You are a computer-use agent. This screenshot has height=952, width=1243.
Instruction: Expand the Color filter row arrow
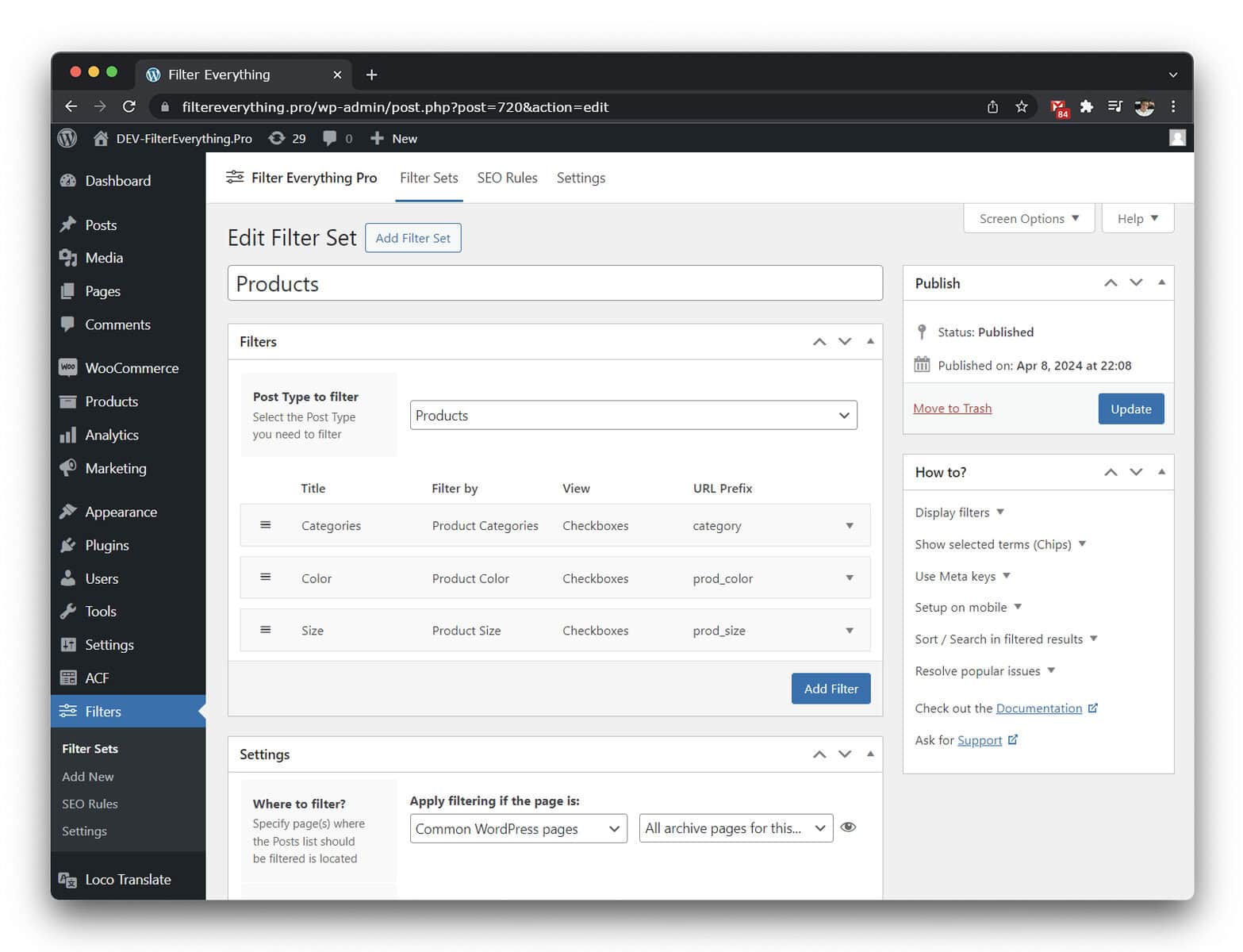coord(850,578)
